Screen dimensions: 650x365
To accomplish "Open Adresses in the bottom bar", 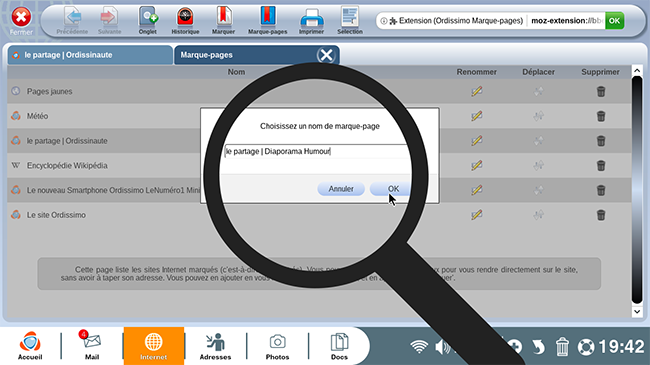I will pyautogui.click(x=215, y=345).
